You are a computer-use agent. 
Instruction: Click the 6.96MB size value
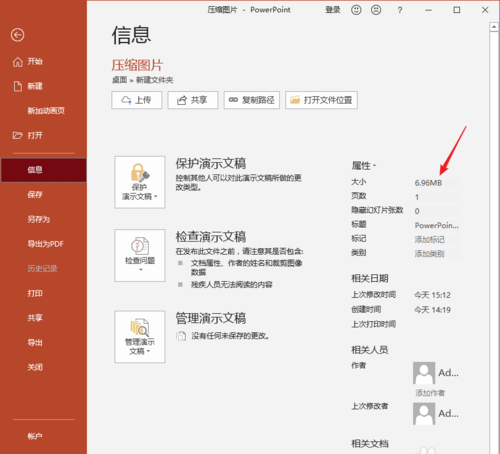click(437, 183)
